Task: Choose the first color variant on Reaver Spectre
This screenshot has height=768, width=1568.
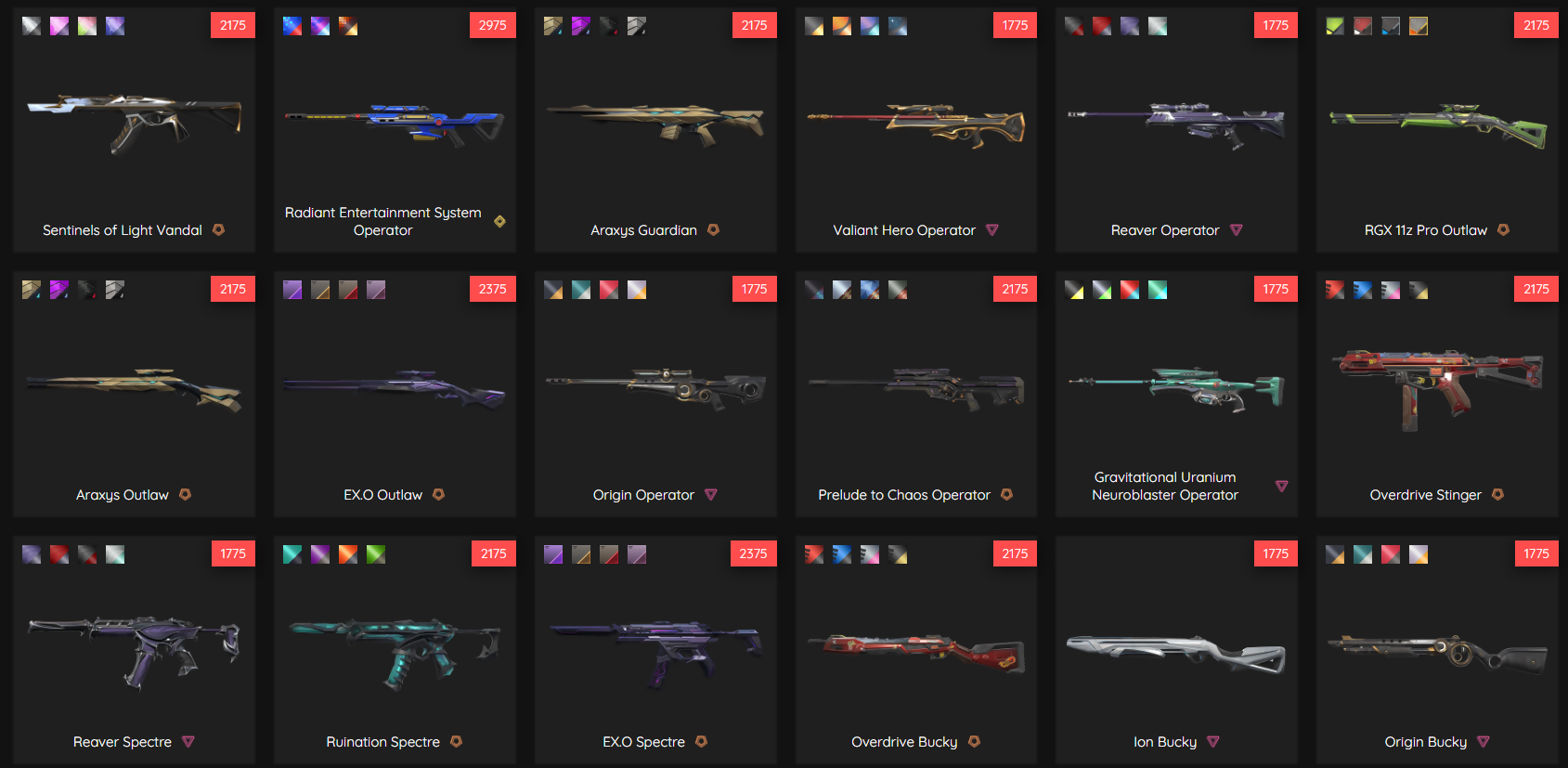Action: (32, 554)
